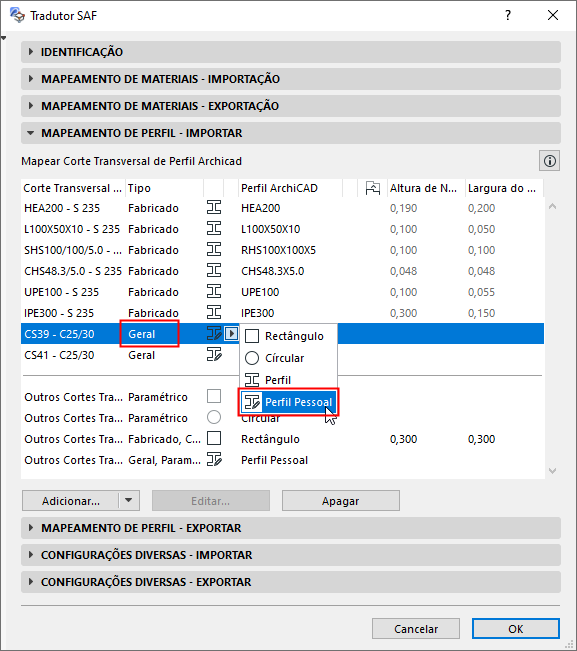577x651 pixels.
Task: Click the Perfil Pessoal cell in last row
Action: coord(274,460)
